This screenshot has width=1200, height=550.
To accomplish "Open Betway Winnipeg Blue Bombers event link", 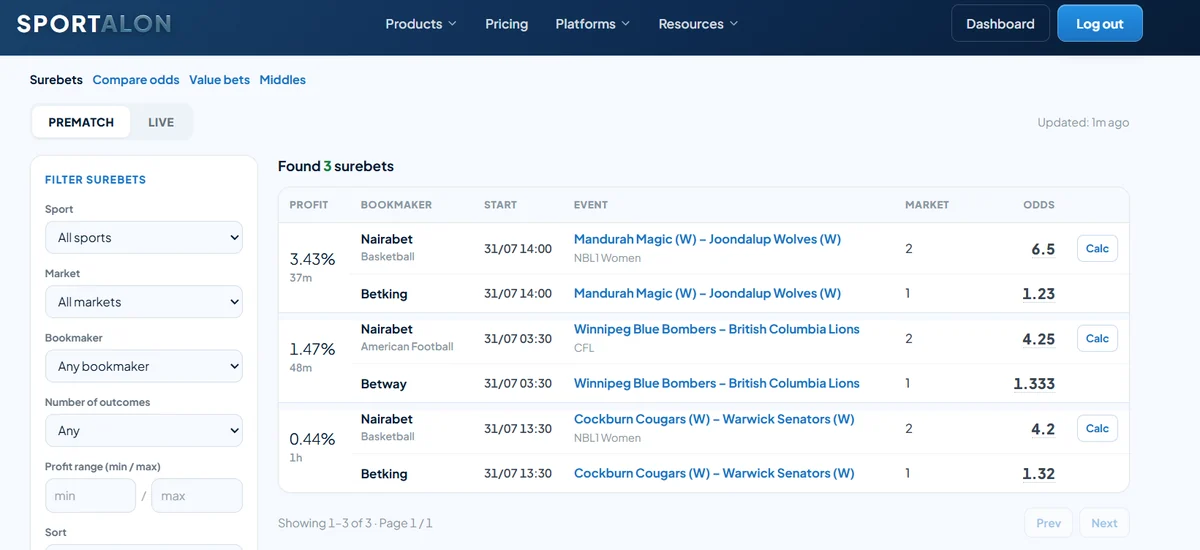I will tap(717, 383).
